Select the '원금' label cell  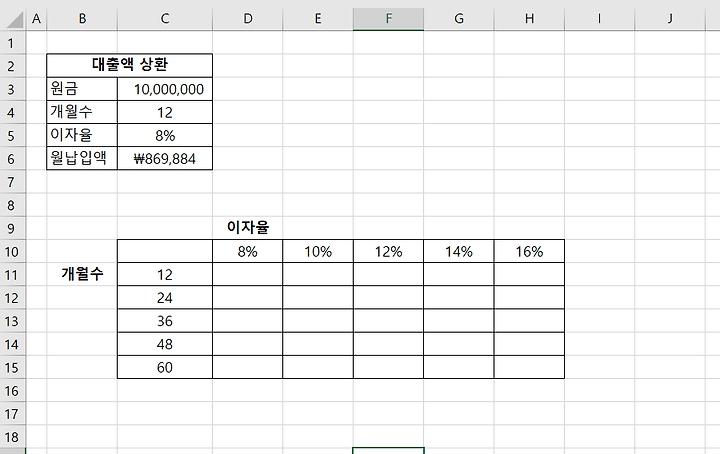pyautogui.click(x=82, y=89)
